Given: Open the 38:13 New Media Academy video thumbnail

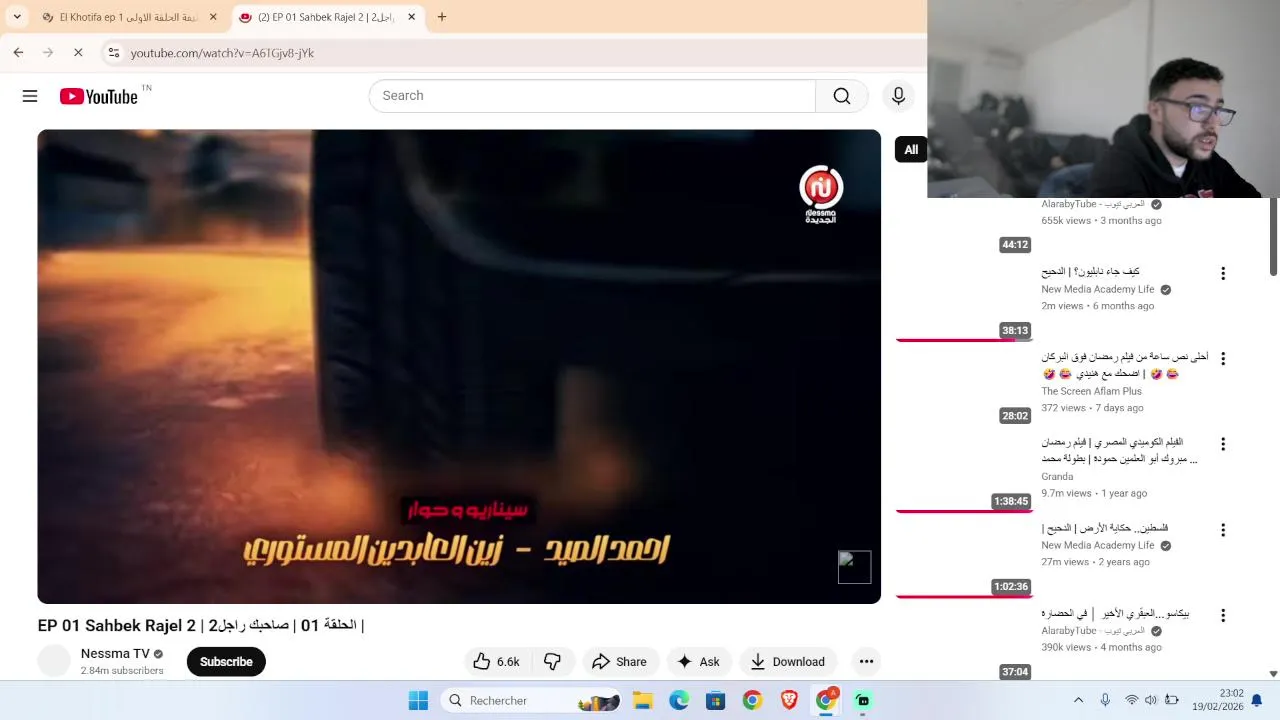Looking at the screenshot, I should click(964, 301).
